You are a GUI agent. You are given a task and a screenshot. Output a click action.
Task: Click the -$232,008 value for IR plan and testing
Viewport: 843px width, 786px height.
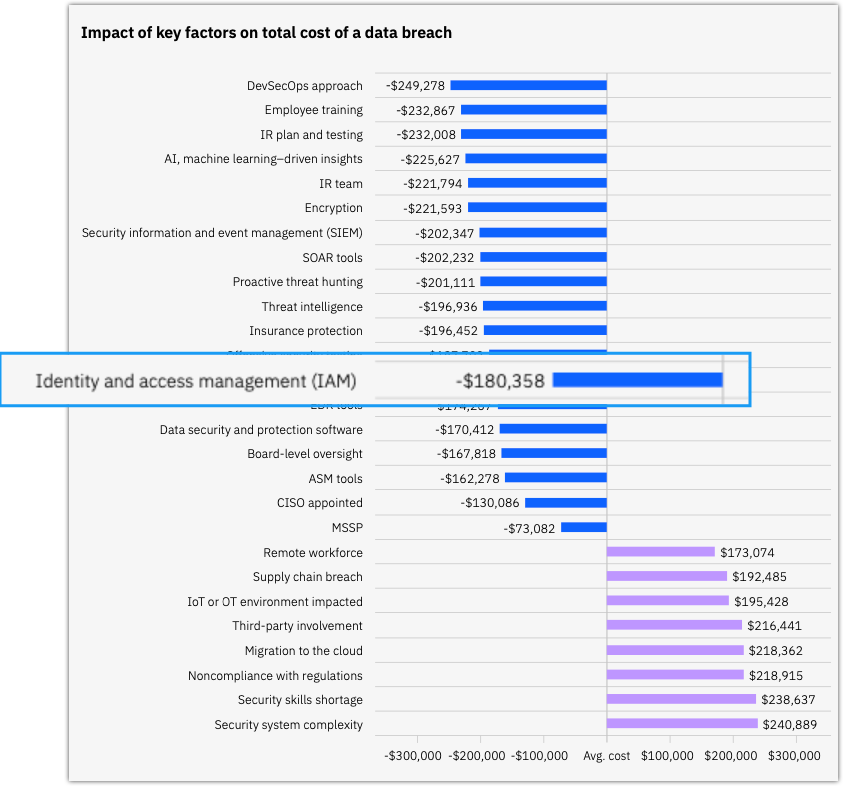pos(426,135)
